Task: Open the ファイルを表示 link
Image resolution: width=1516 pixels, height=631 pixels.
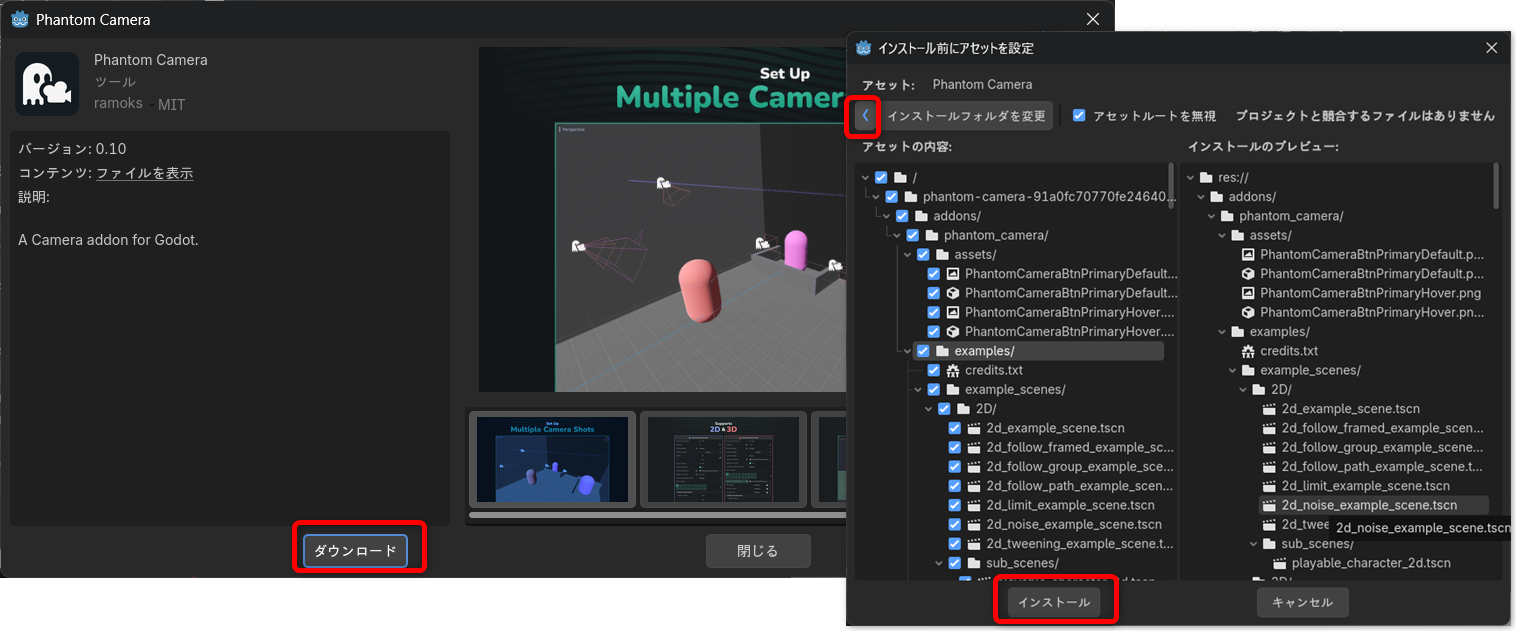Action: point(145,173)
